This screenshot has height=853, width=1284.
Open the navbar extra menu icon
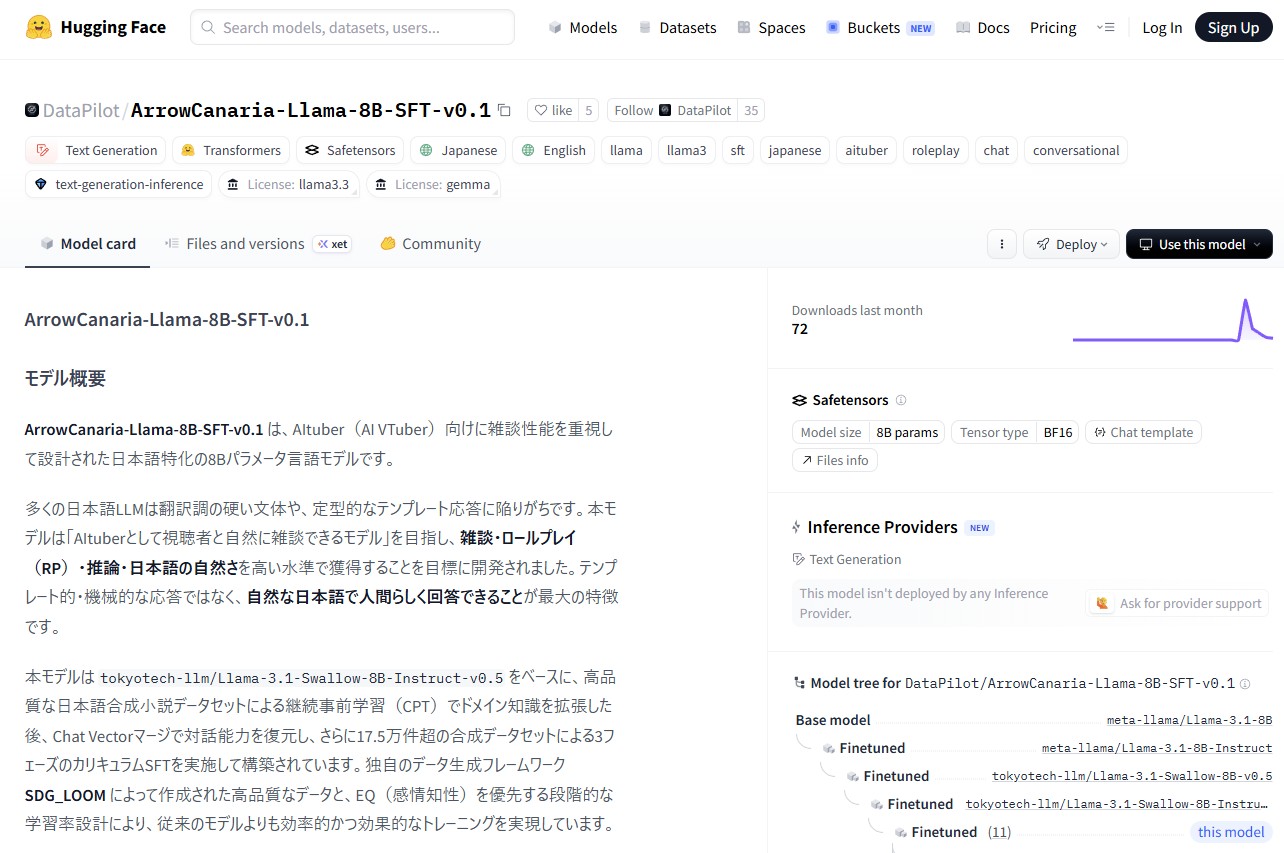[x=1105, y=28]
